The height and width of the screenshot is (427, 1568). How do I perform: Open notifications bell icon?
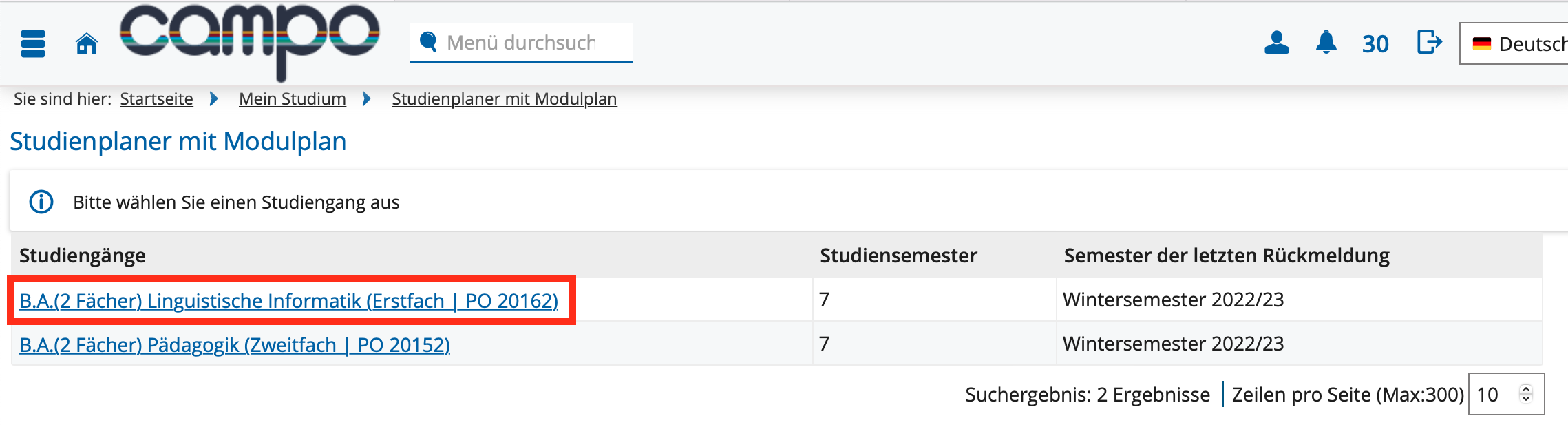[x=1326, y=43]
